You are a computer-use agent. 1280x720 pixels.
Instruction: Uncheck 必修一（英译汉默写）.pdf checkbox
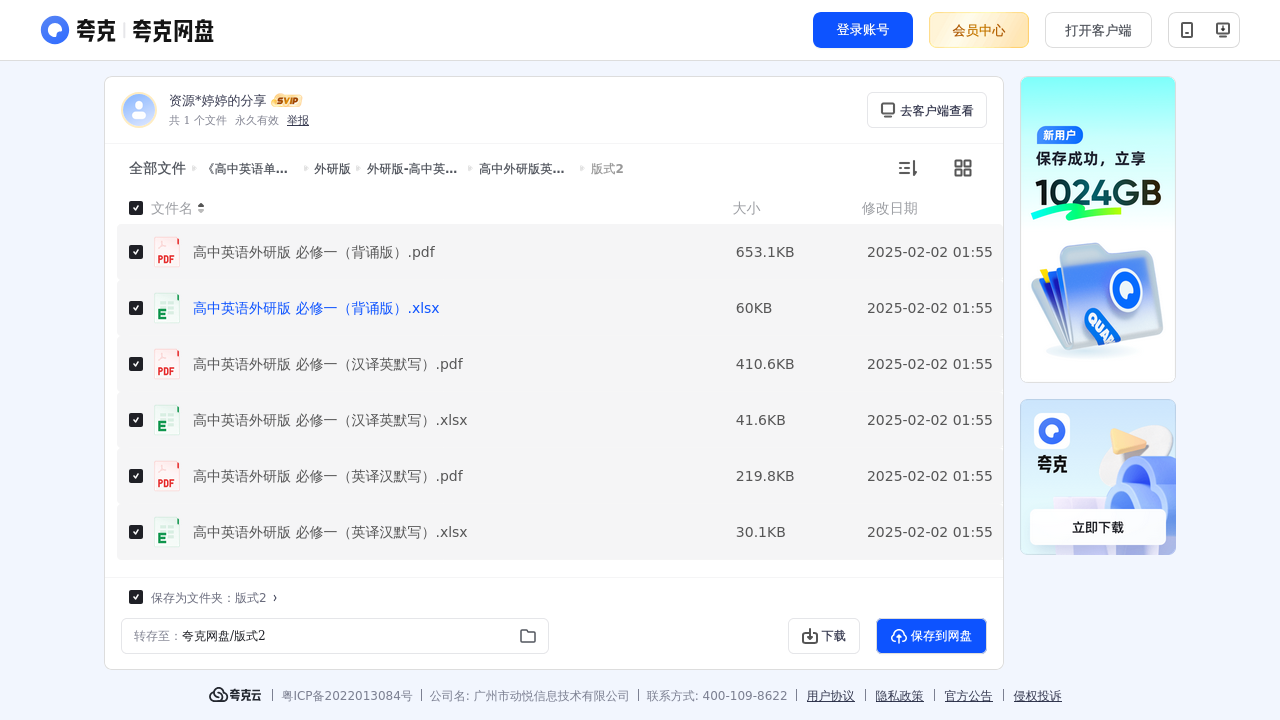[136, 476]
